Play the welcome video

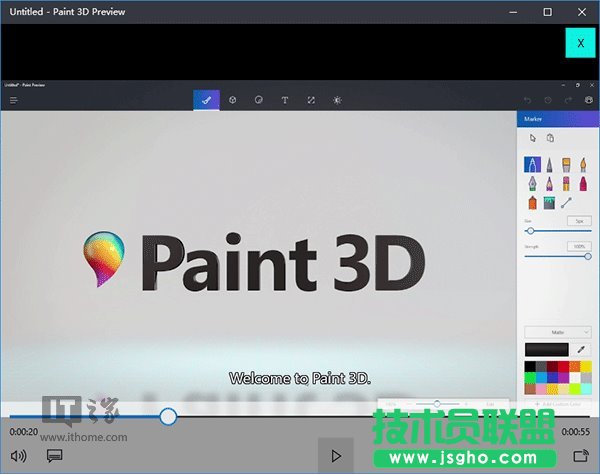pos(336,456)
